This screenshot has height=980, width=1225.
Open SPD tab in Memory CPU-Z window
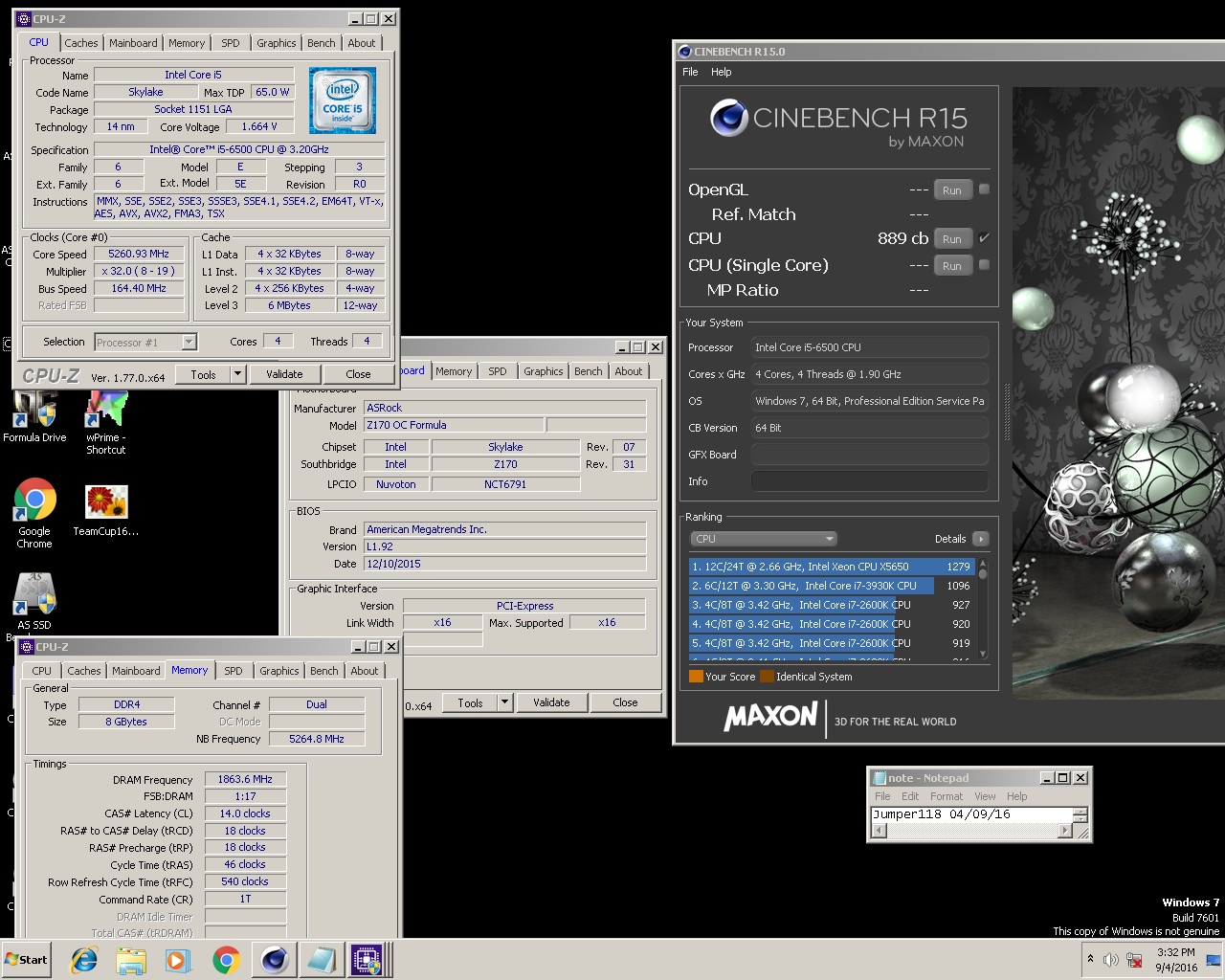pyautogui.click(x=234, y=671)
